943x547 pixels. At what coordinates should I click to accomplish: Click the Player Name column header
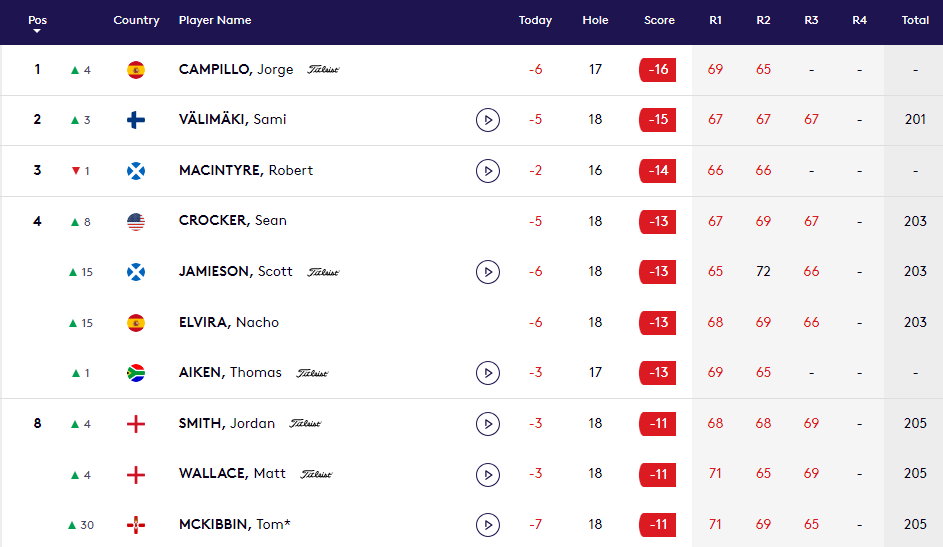pyautogui.click(x=215, y=21)
